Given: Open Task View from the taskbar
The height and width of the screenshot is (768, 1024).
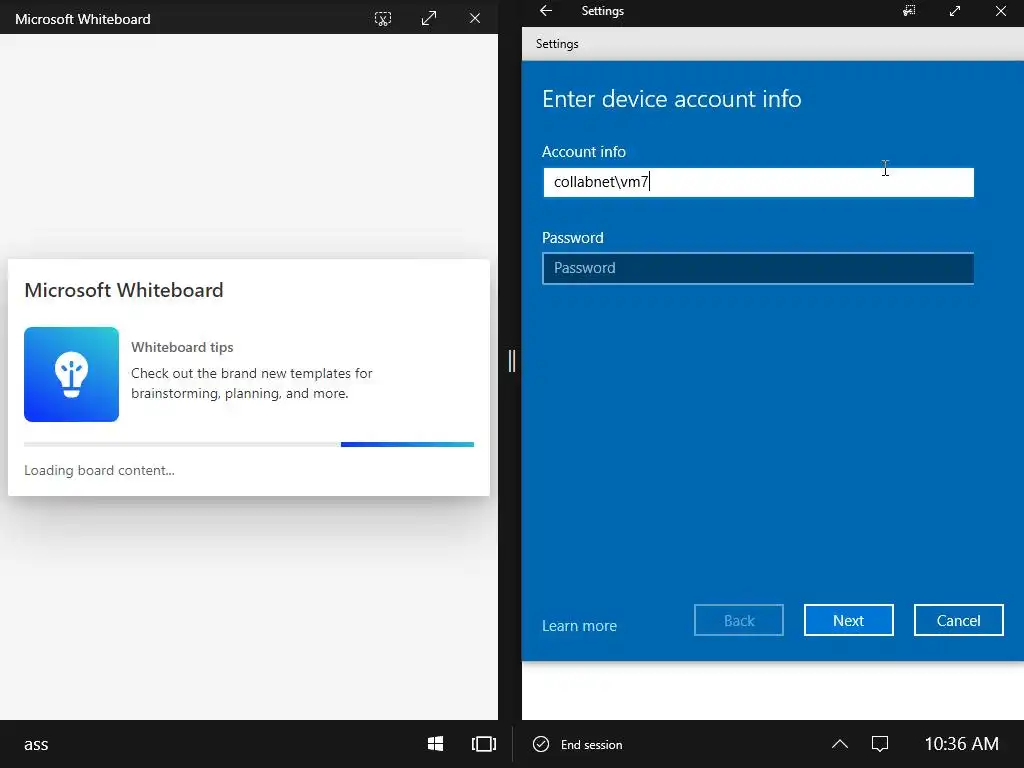Looking at the screenshot, I should (484, 744).
